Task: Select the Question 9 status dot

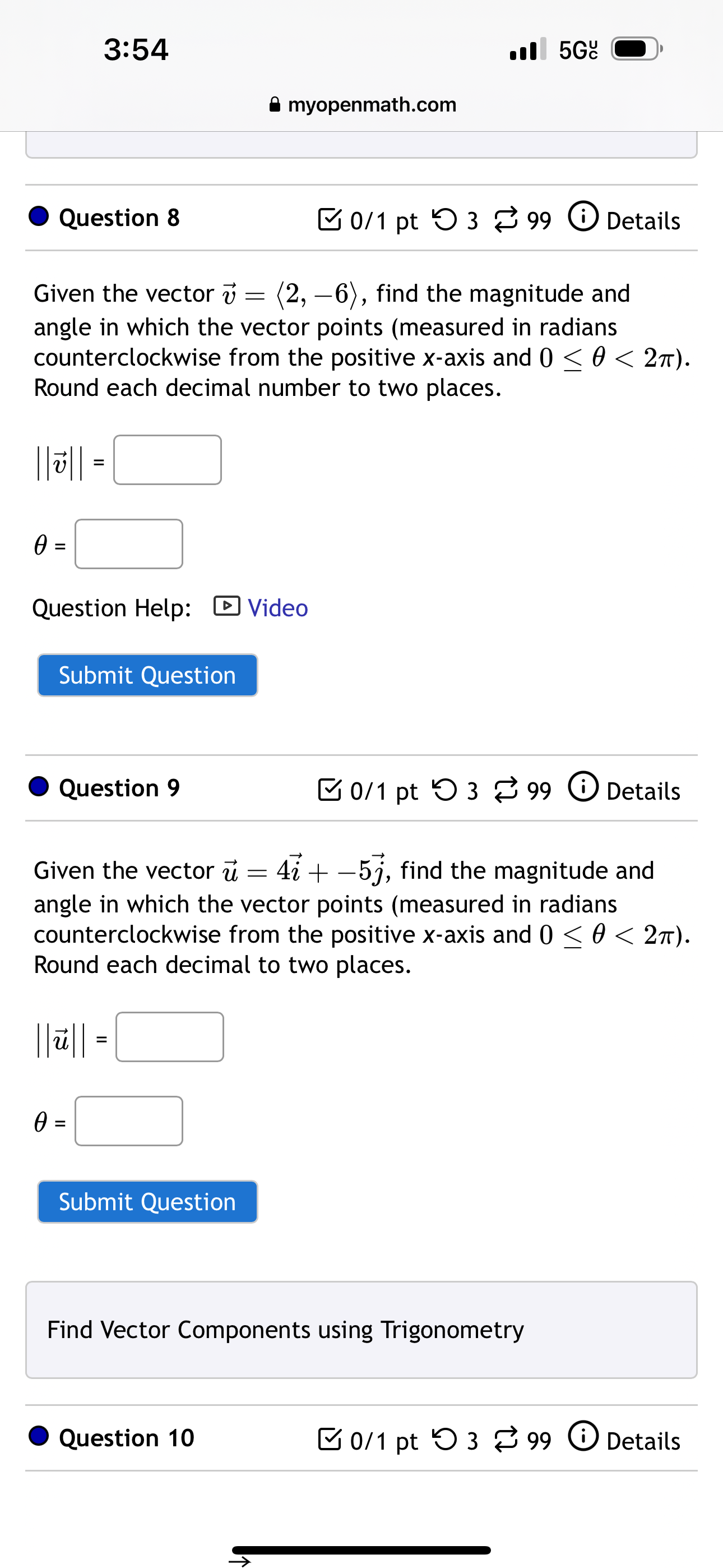Action: click(38, 787)
